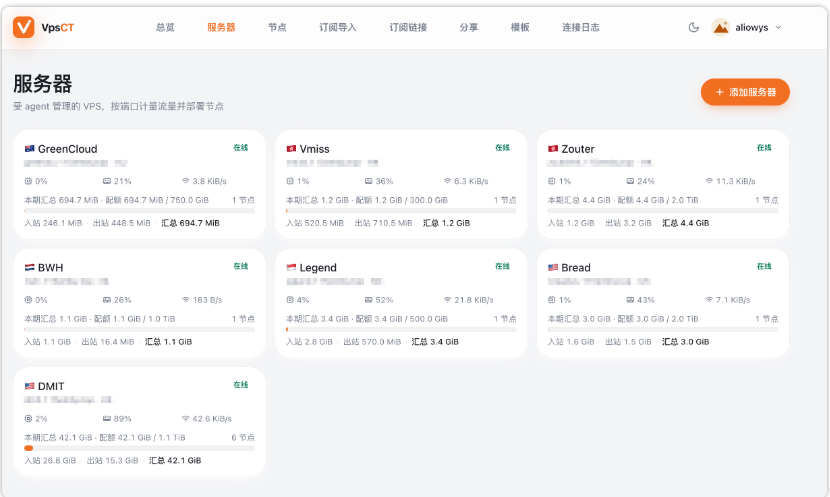Click the Legend flag icon
This screenshot has width=830, height=497.
click(291, 267)
